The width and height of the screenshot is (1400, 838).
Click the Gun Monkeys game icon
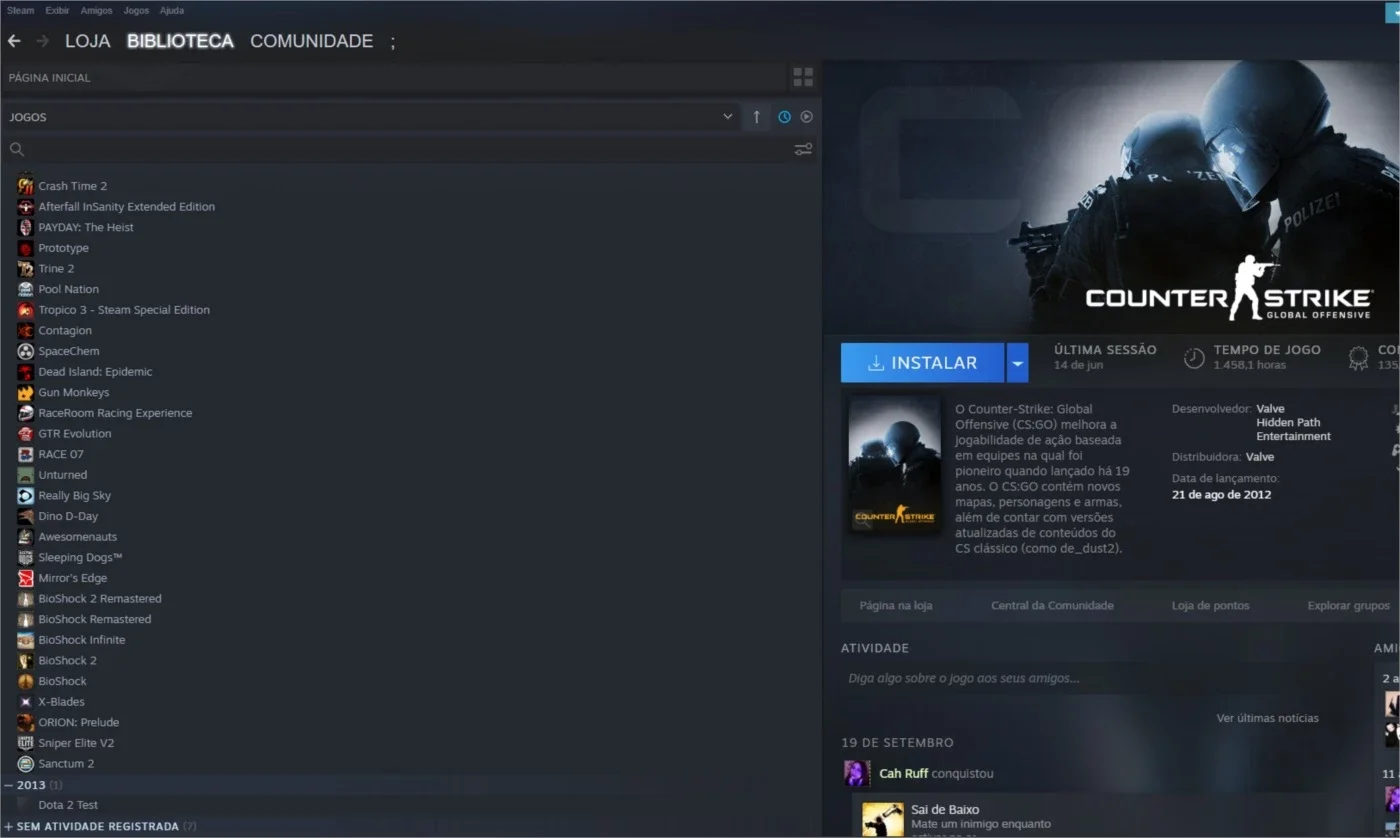tap(26, 392)
